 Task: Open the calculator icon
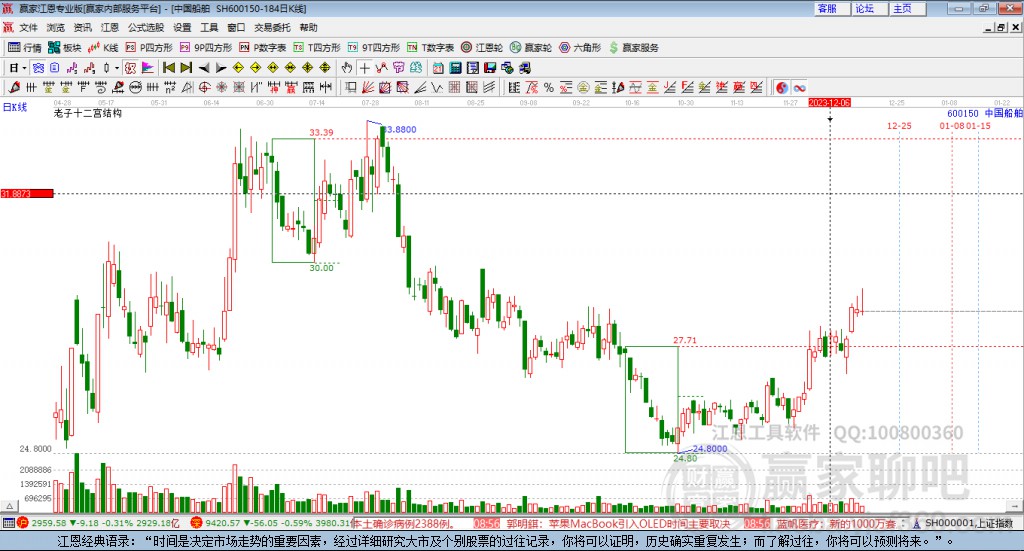pyautogui.click(x=456, y=68)
